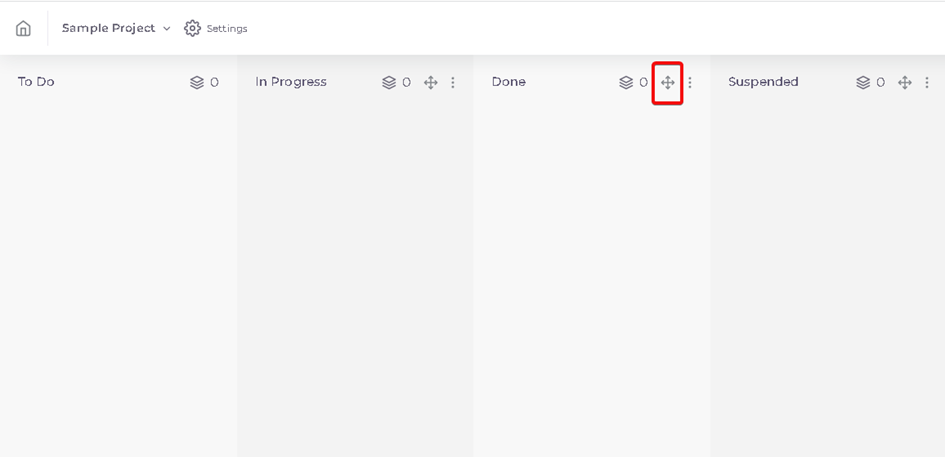
Task: Click the To Do column title
Action: tap(36, 82)
